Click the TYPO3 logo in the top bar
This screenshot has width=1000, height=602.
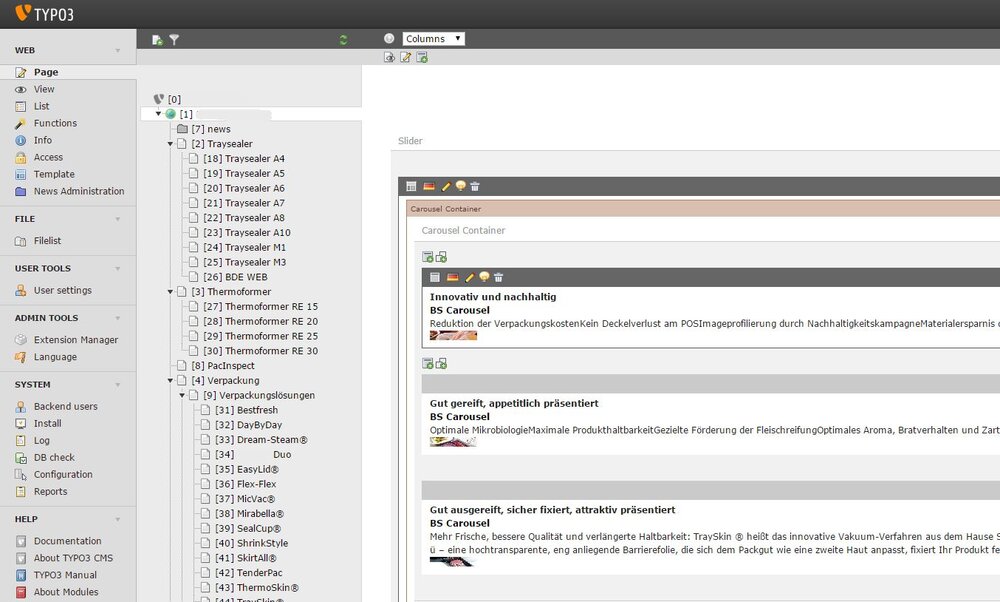pos(45,13)
